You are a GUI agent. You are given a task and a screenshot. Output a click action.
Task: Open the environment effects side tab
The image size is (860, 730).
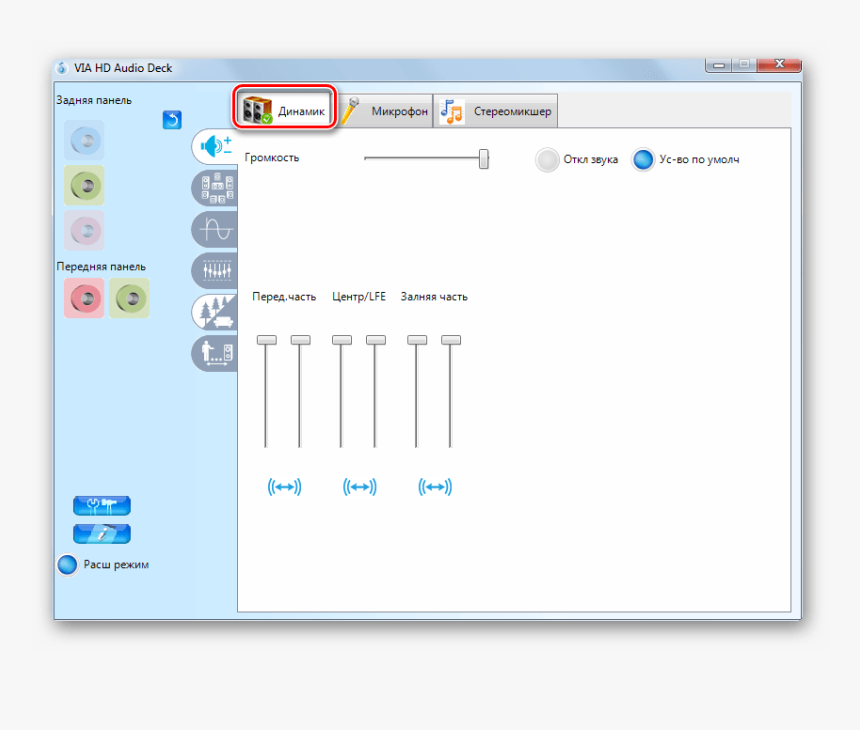click(x=215, y=311)
